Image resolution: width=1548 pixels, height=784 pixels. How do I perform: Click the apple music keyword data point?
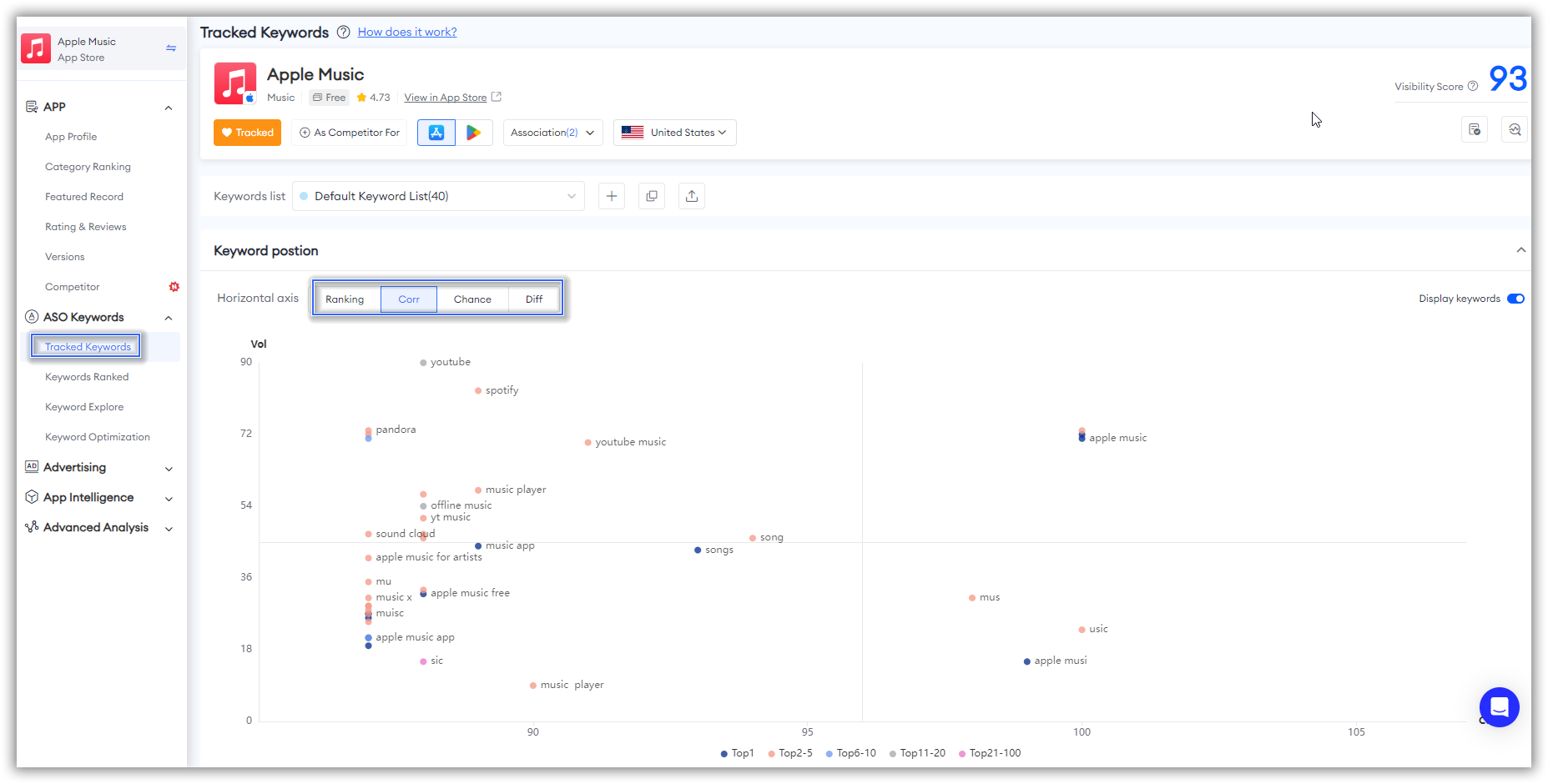coord(1082,437)
